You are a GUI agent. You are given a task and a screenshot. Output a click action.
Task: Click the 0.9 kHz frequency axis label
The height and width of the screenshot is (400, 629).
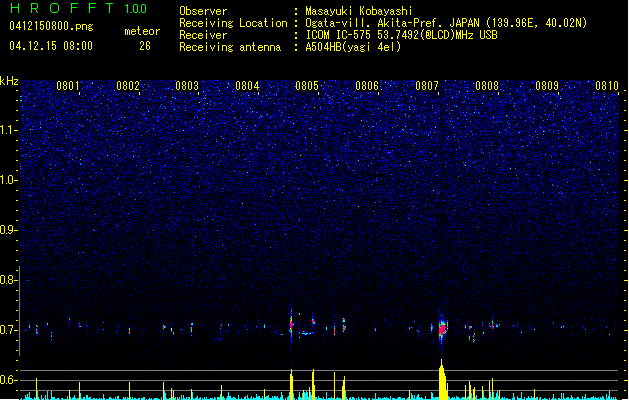click(x=9, y=230)
